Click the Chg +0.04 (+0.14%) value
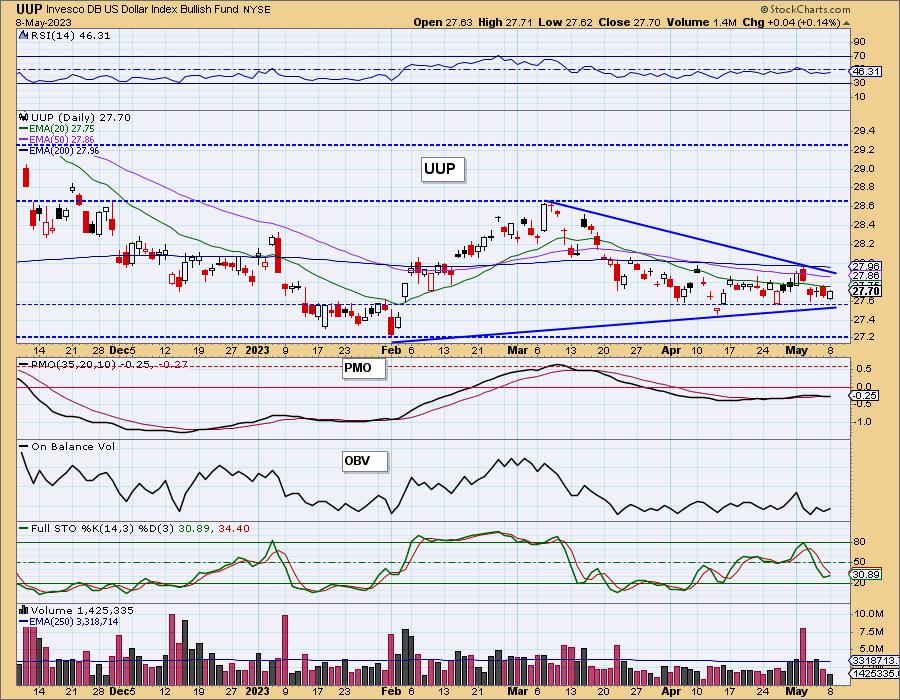This screenshot has height=700, width=900. 791,22
